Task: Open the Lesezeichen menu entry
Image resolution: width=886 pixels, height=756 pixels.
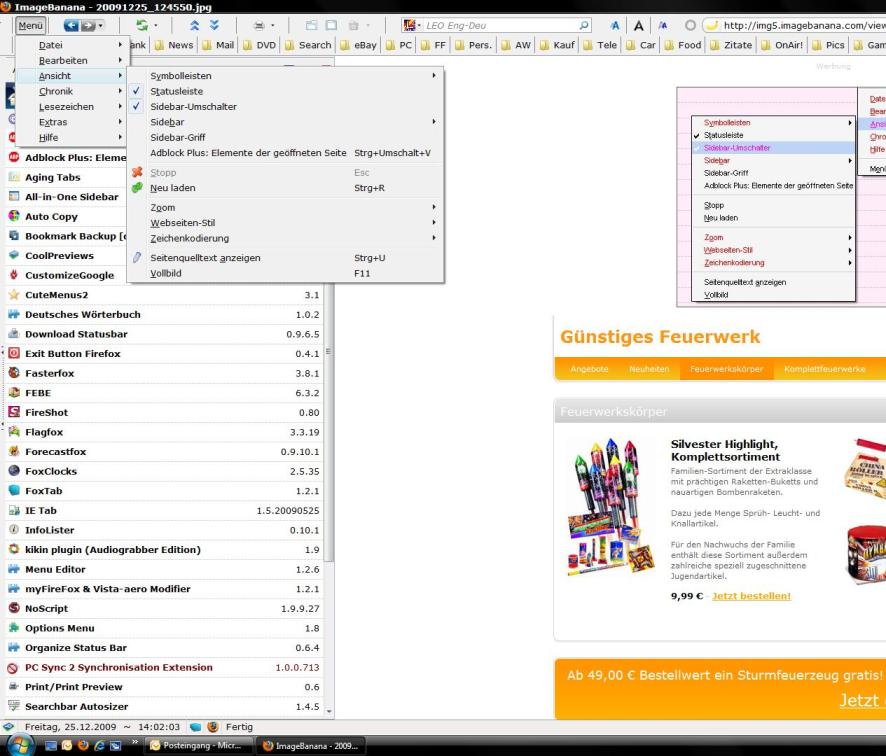Action: [x=67, y=106]
